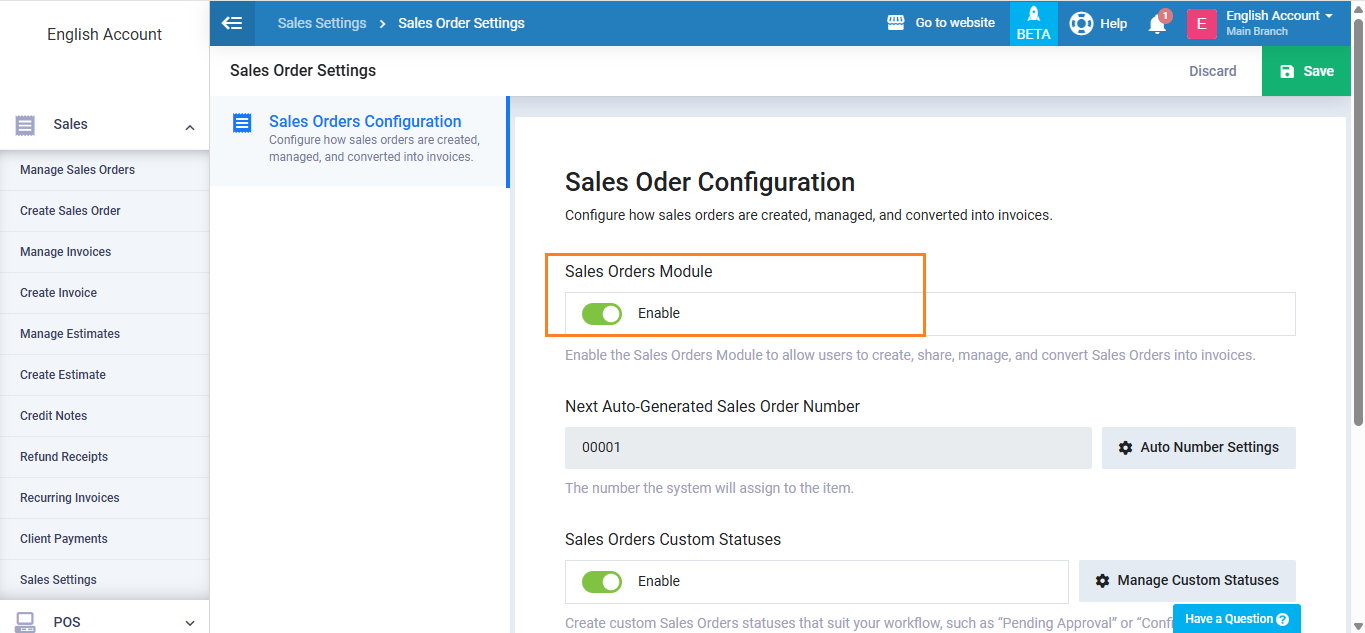Screen dimensions: 1365x633
Task: Open Manage Invoices from sidebar
Action: click(66, 252)
